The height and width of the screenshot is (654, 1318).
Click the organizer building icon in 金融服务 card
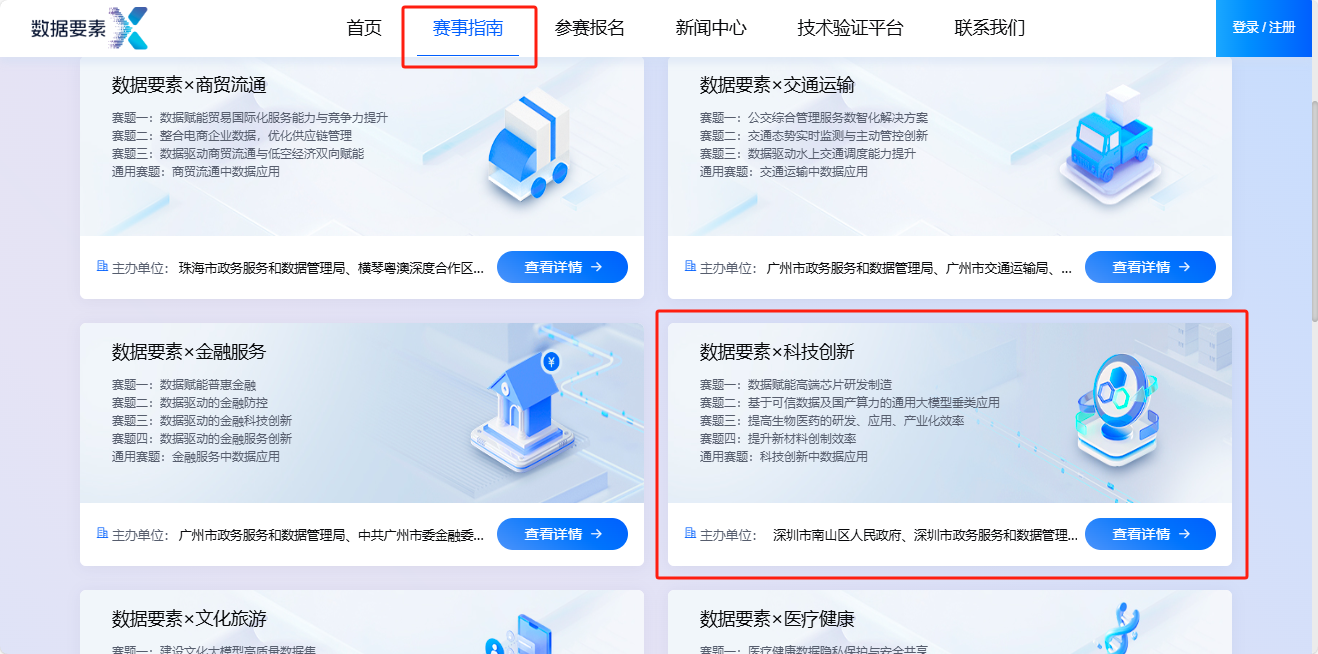(101, 533)
